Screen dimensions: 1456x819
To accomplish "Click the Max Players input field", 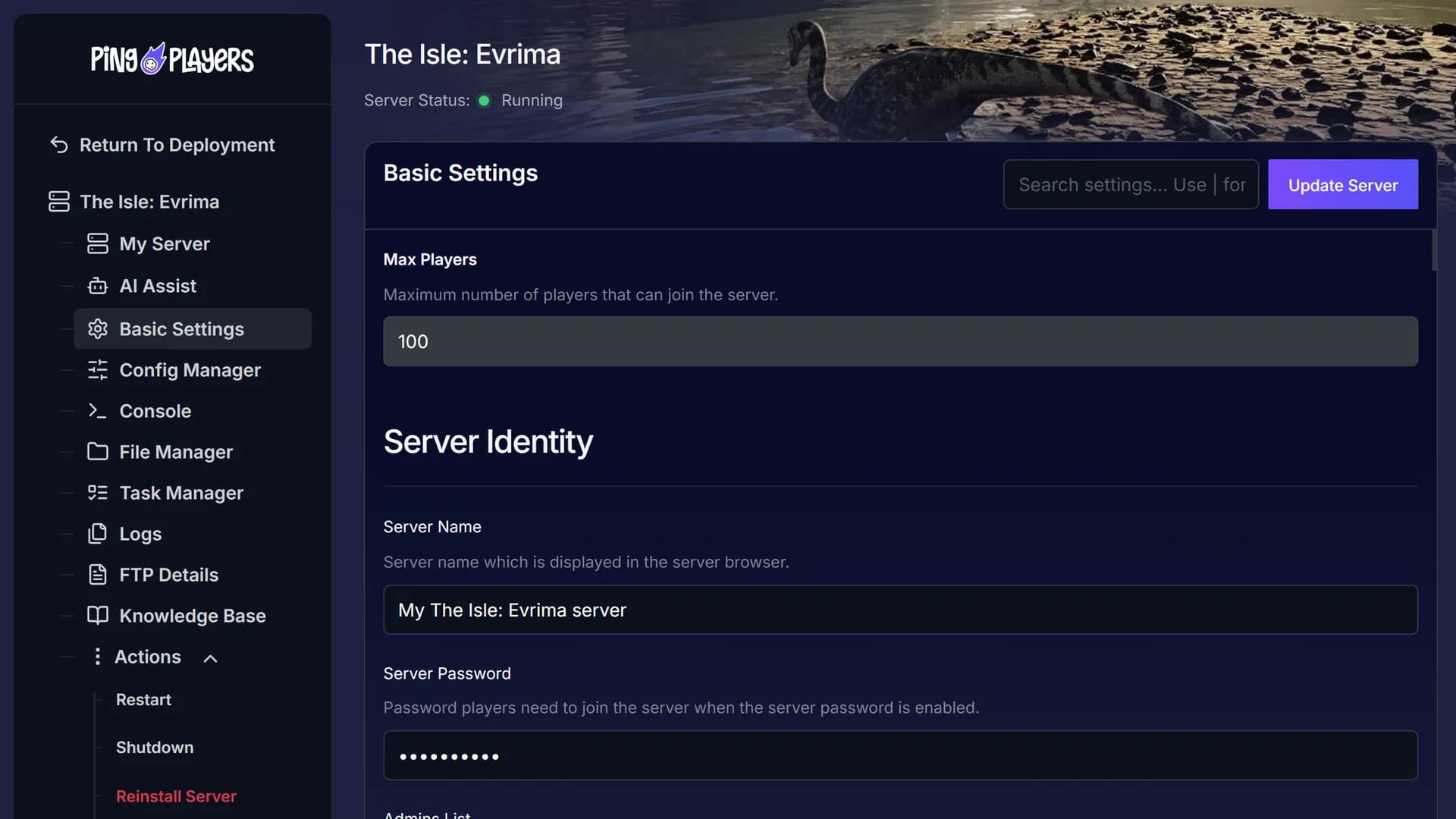I will pos(900,341).
